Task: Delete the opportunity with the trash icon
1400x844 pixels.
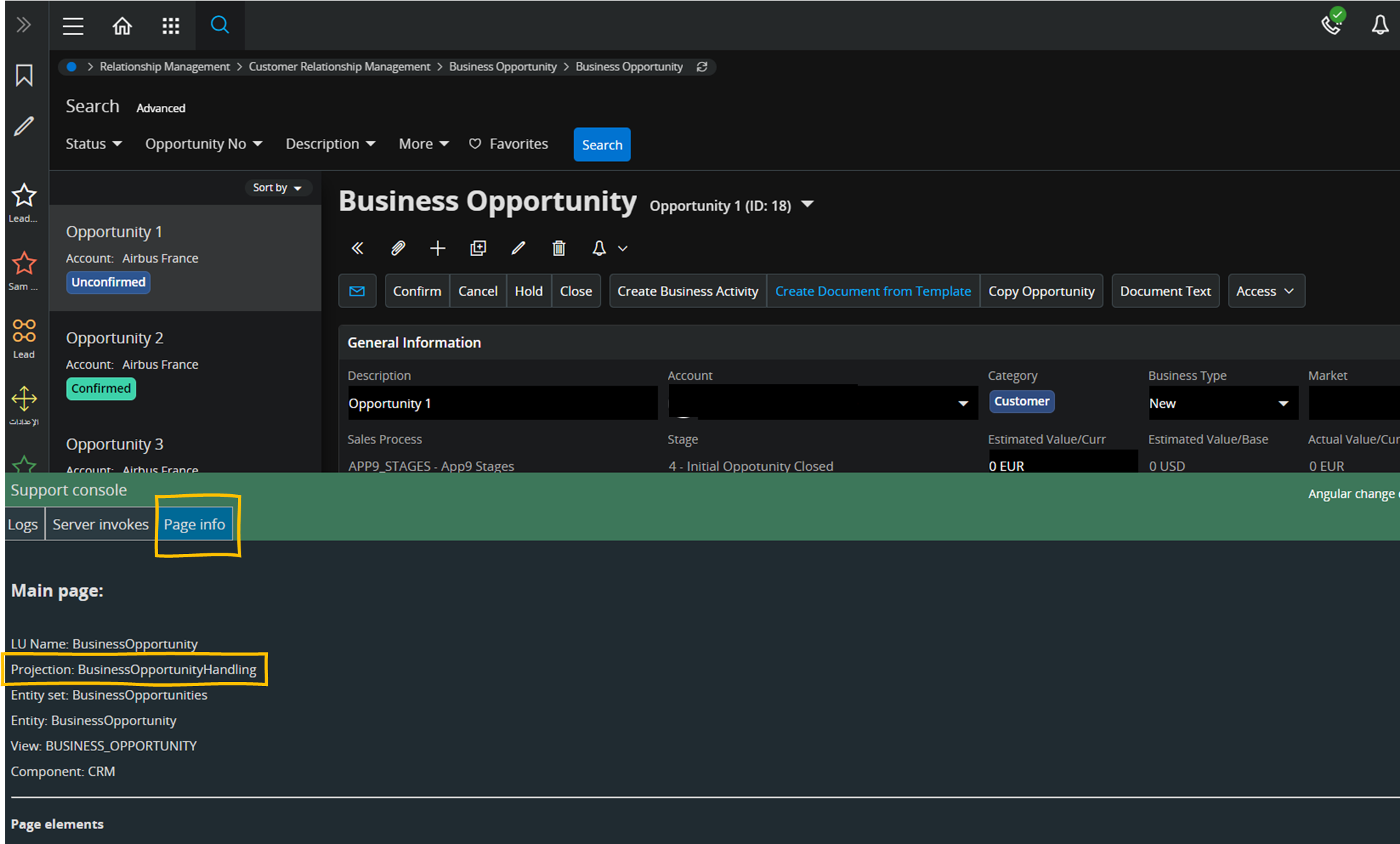Action: 559,248
